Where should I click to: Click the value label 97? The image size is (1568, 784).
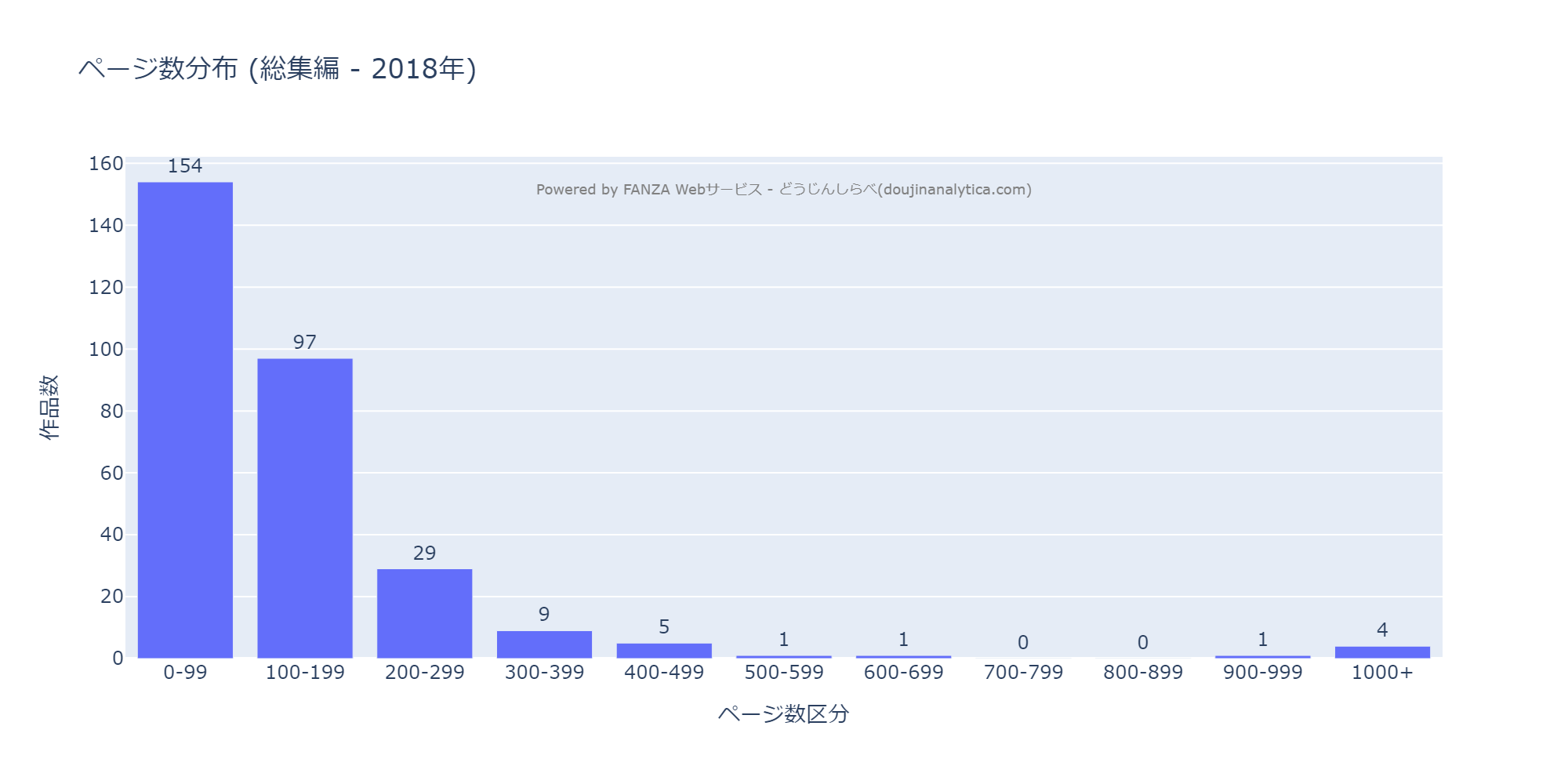point(305,343)
